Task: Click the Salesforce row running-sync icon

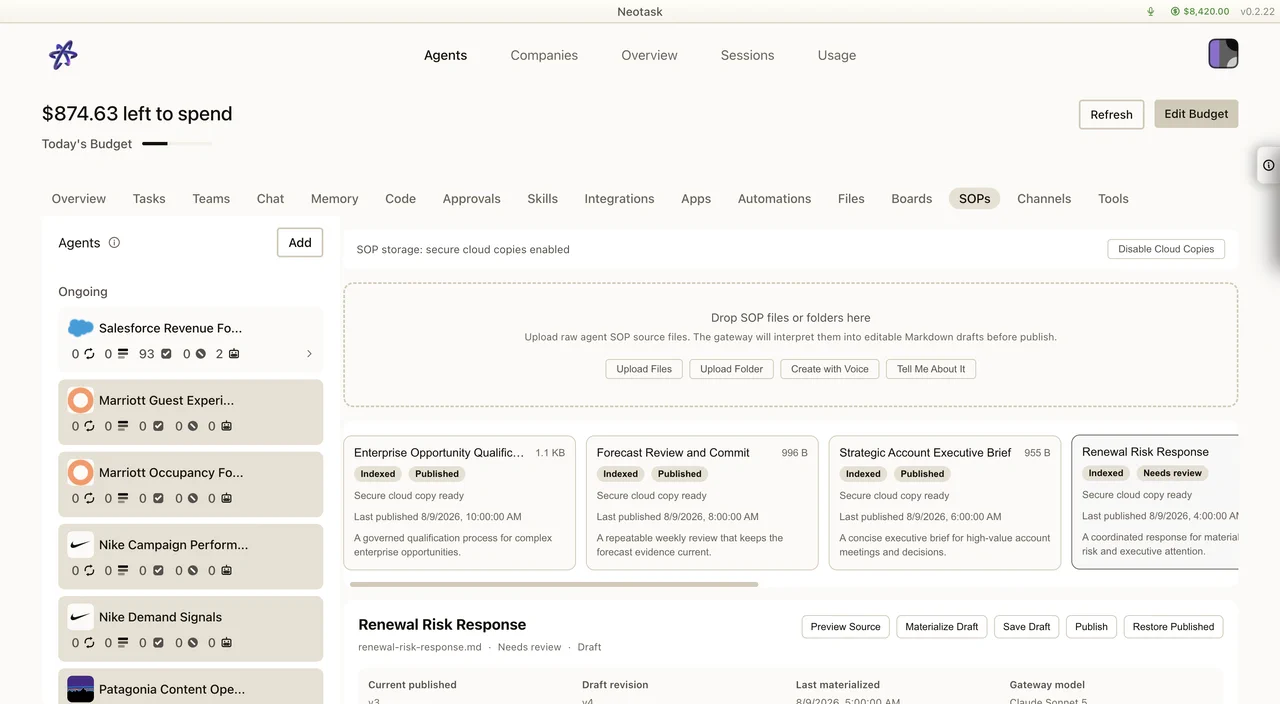Action: pyautogui.click(x=89, y=354)
